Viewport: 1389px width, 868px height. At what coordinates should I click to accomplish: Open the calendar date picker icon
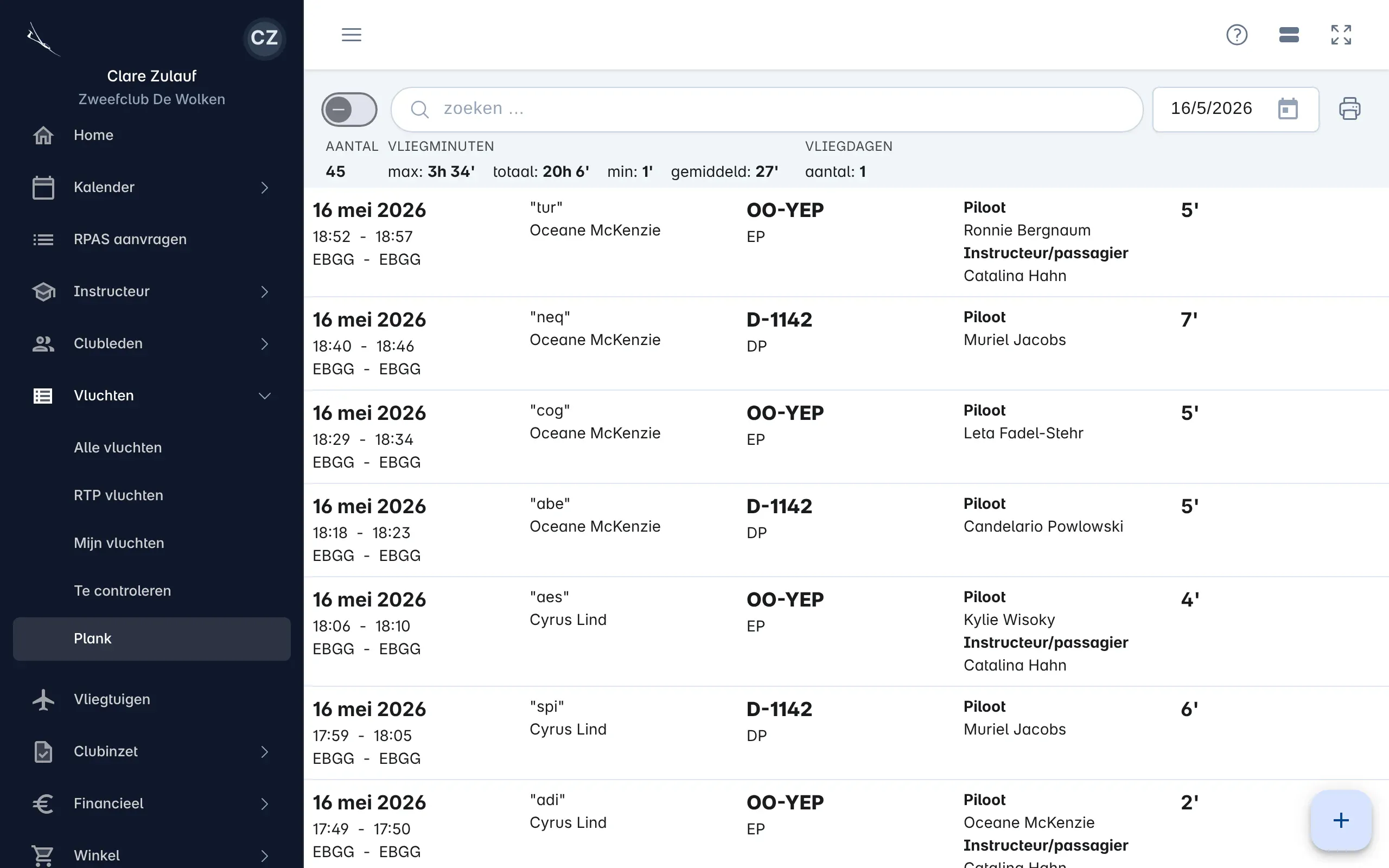click(1288, 108)
